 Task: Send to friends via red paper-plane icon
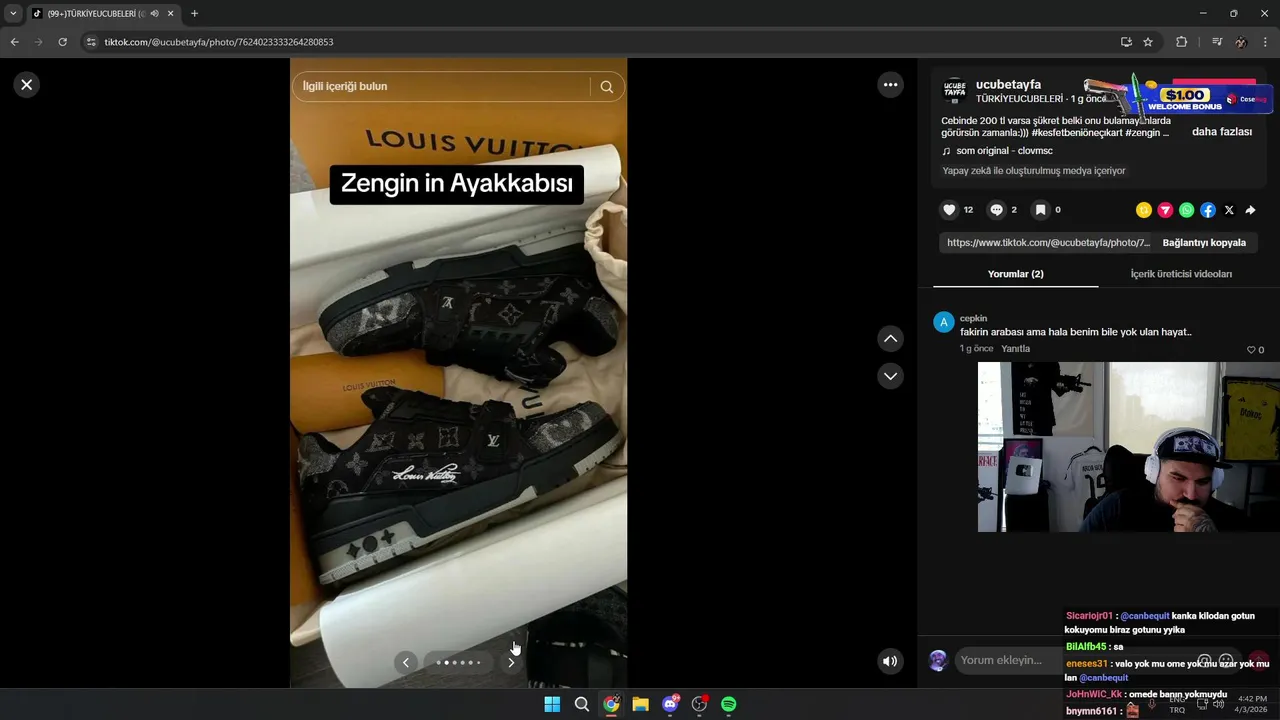pyautogui.click(x=1165, y=210)
